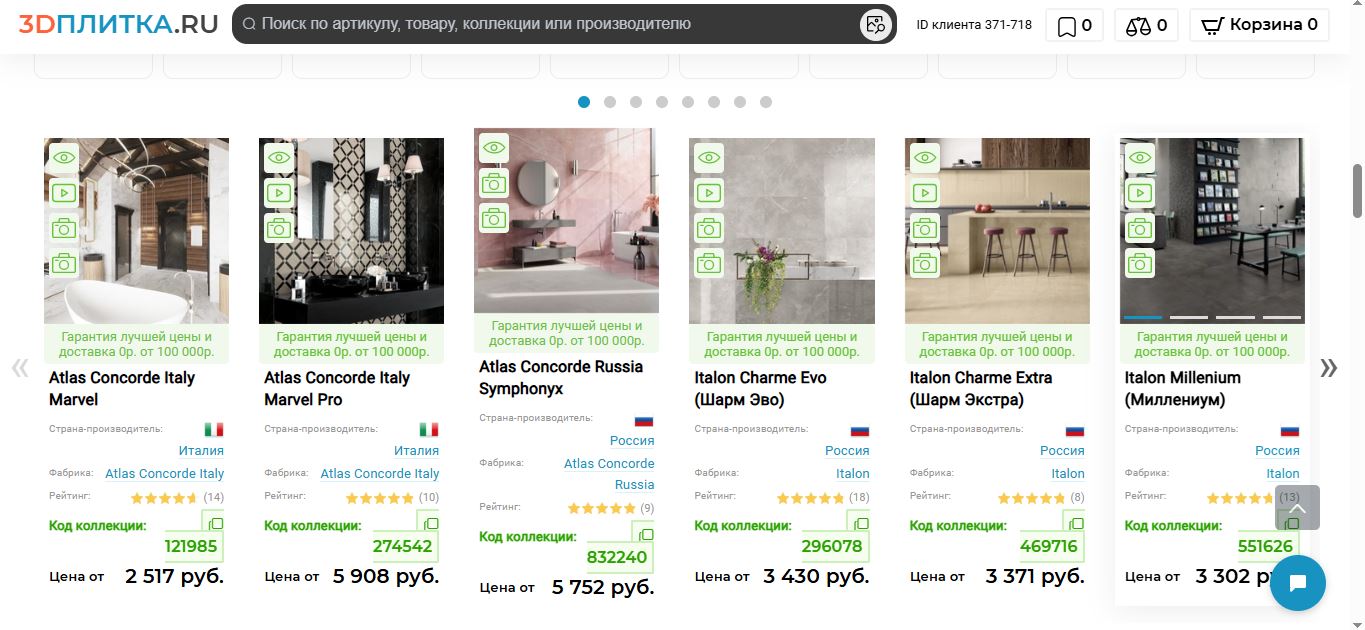Open Atlas Concorde Italy Marvel title link

point(122,388)
